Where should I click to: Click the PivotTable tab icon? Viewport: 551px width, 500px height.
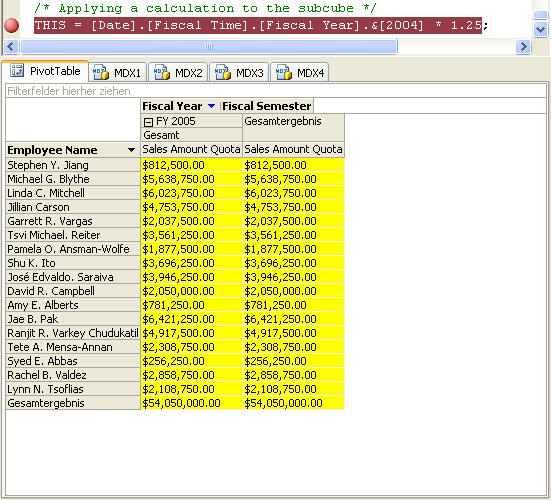click(x=17, y=70)
